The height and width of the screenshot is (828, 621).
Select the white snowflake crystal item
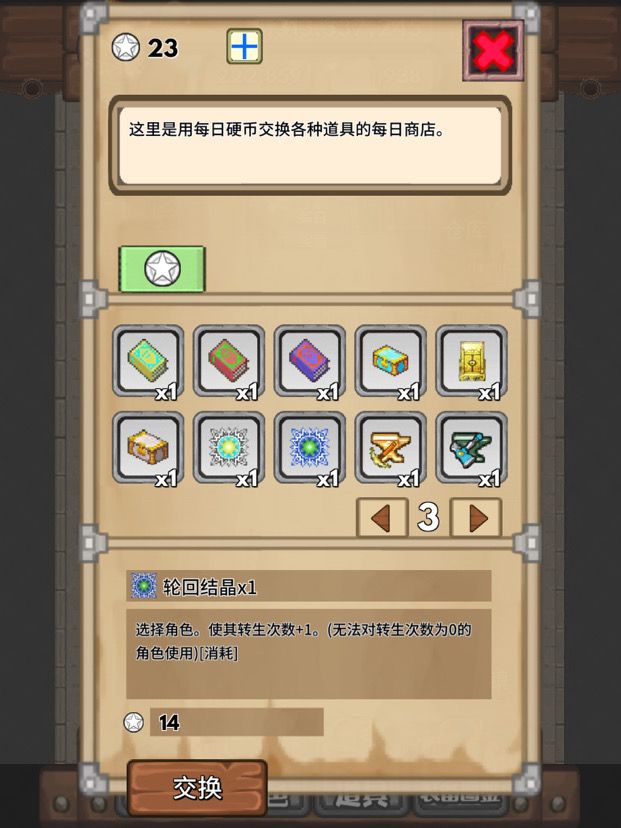pyautogui.click(x=229, y=448)
